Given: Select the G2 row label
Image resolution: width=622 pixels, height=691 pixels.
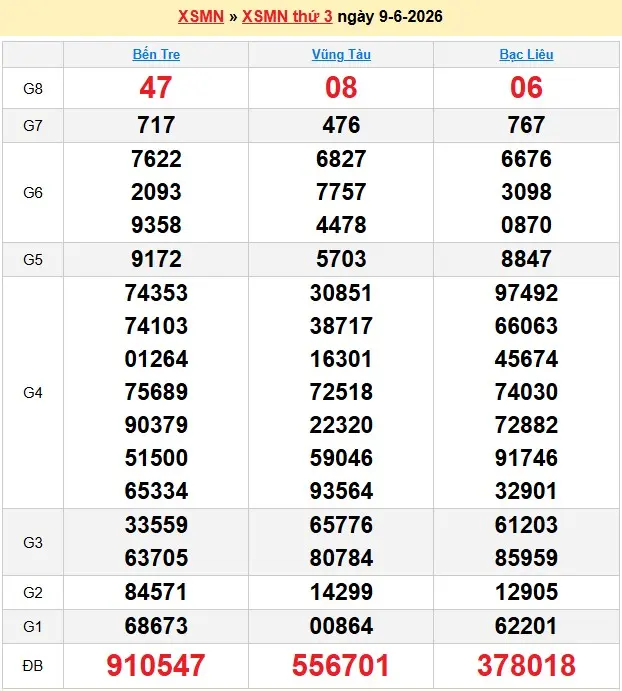Looking at the screenshot, I should click(x=33, y=592).
